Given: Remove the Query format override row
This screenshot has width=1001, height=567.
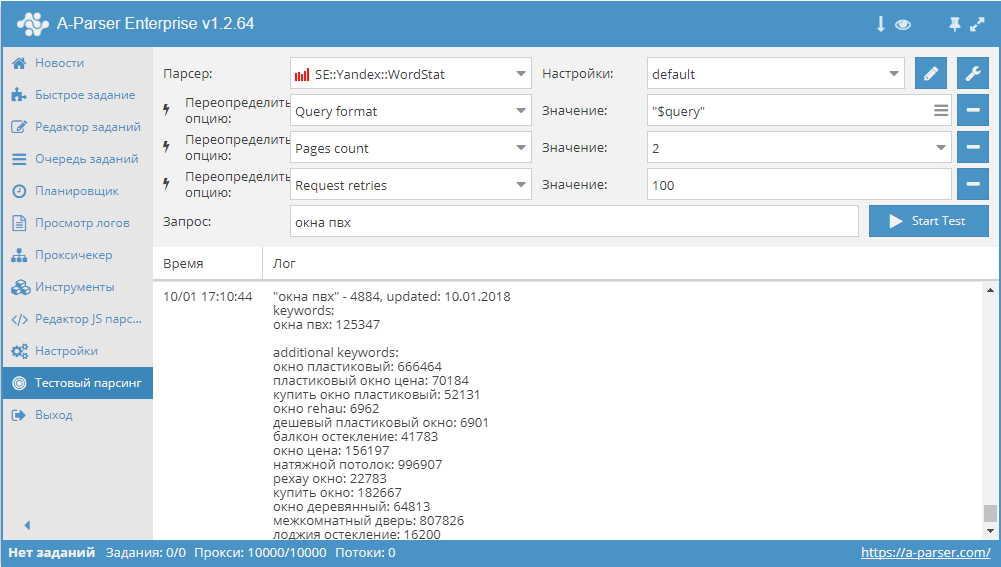Looking at the screenshot, I should [973, 110].
